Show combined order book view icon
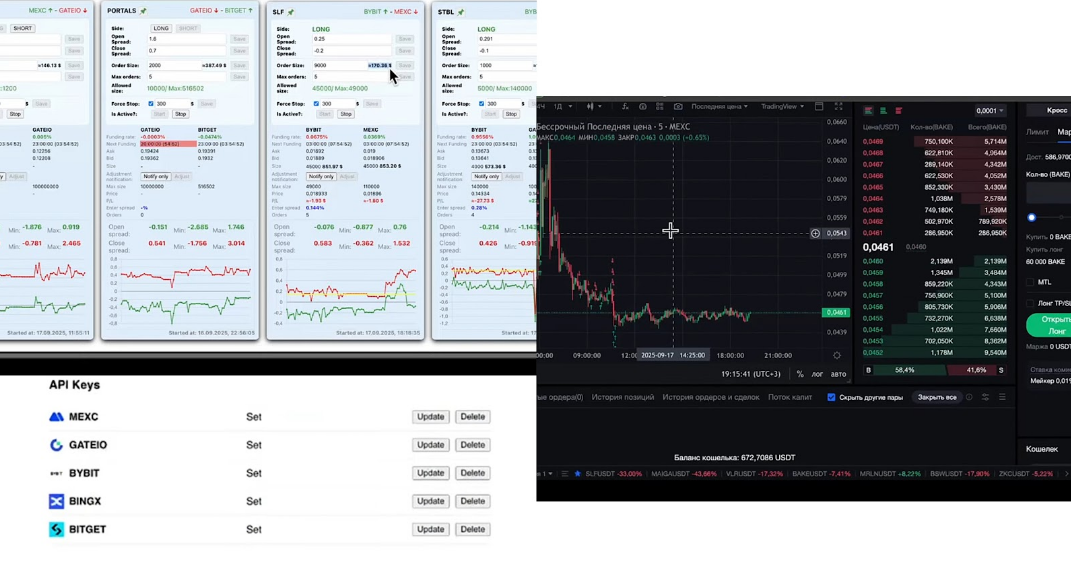The image size is (1071, 567). [868, 111]
